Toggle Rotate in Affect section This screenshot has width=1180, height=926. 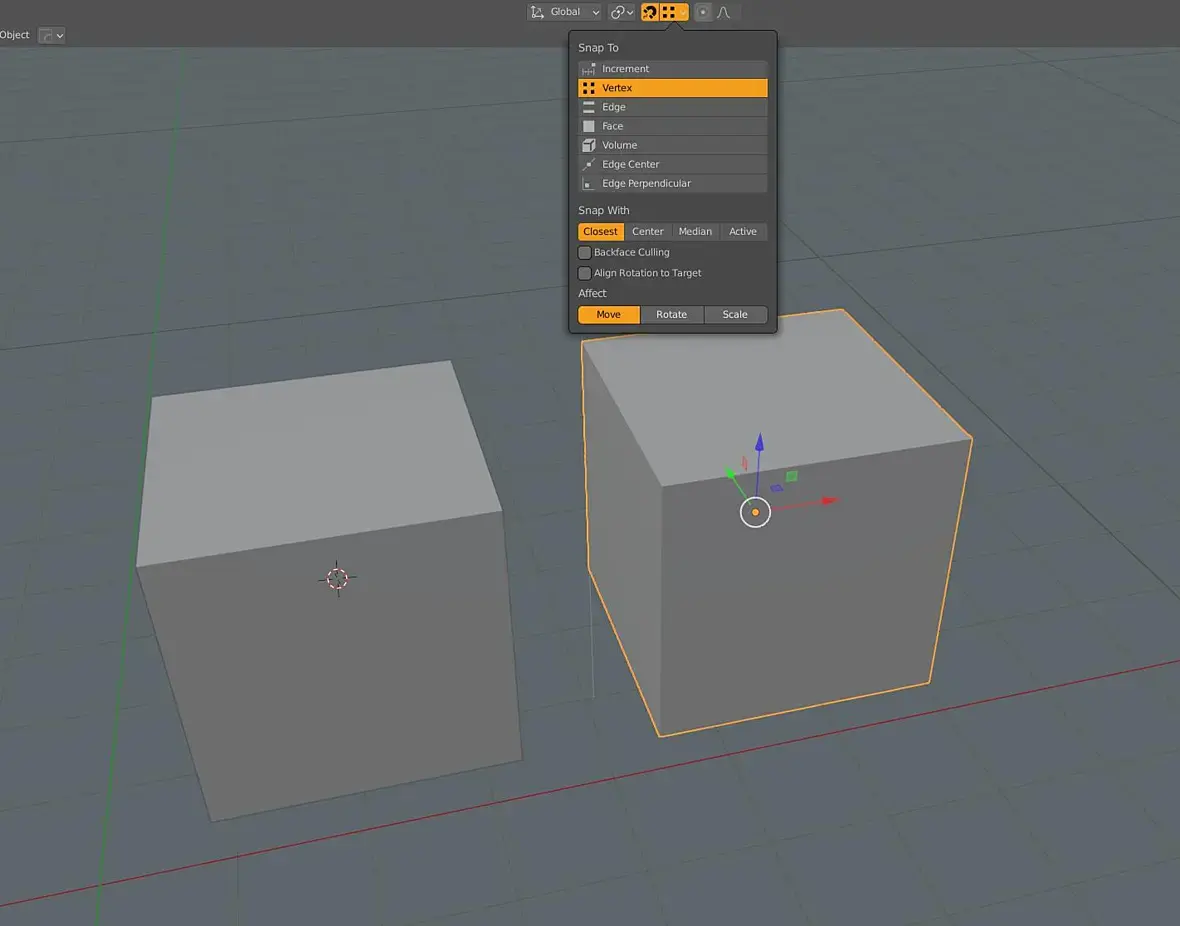(x=672, y=315)
